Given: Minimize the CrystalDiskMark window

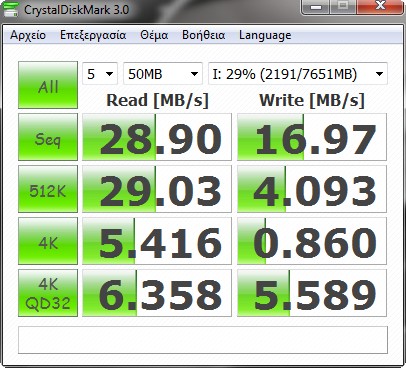Looking at the screenshot, I should 316,7.
